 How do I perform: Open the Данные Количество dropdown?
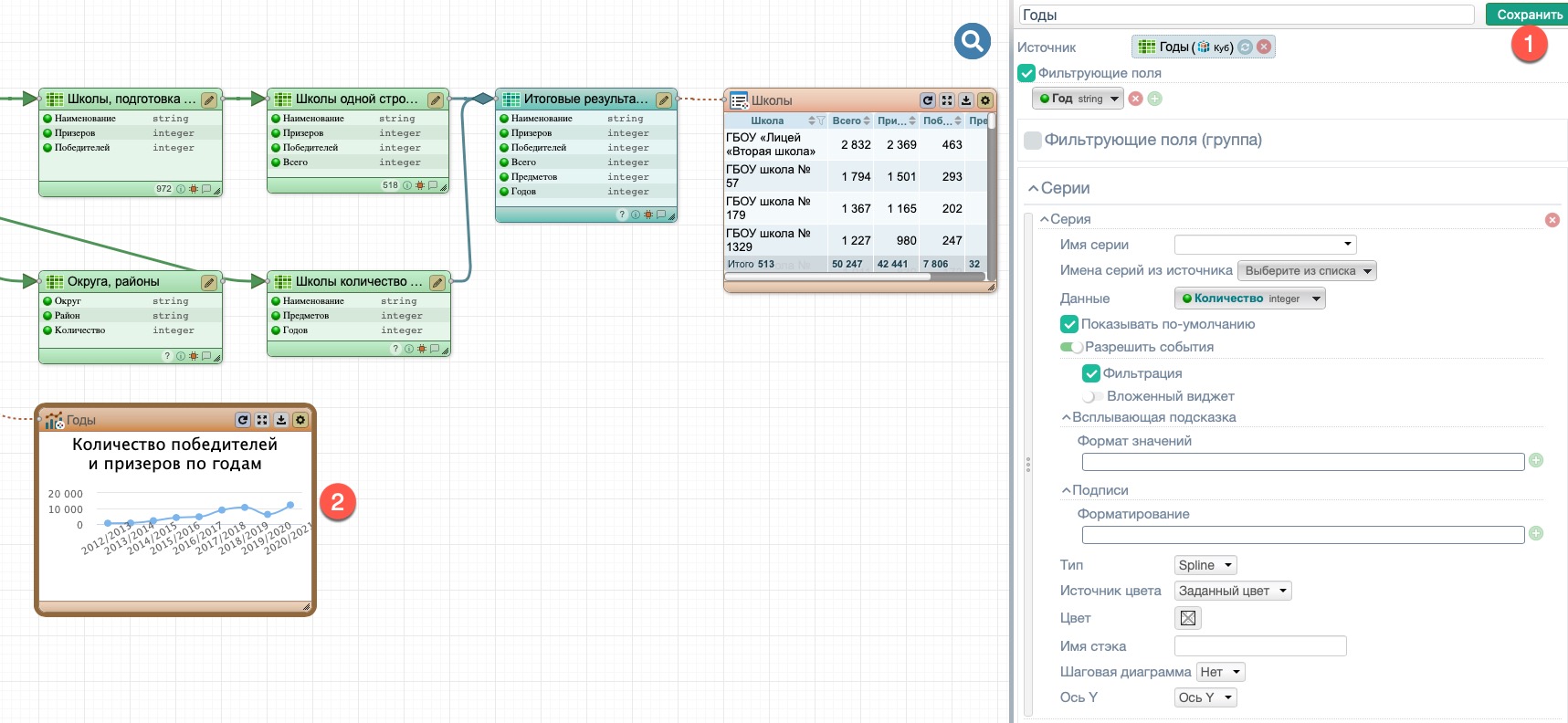[x=1248, y=299]
